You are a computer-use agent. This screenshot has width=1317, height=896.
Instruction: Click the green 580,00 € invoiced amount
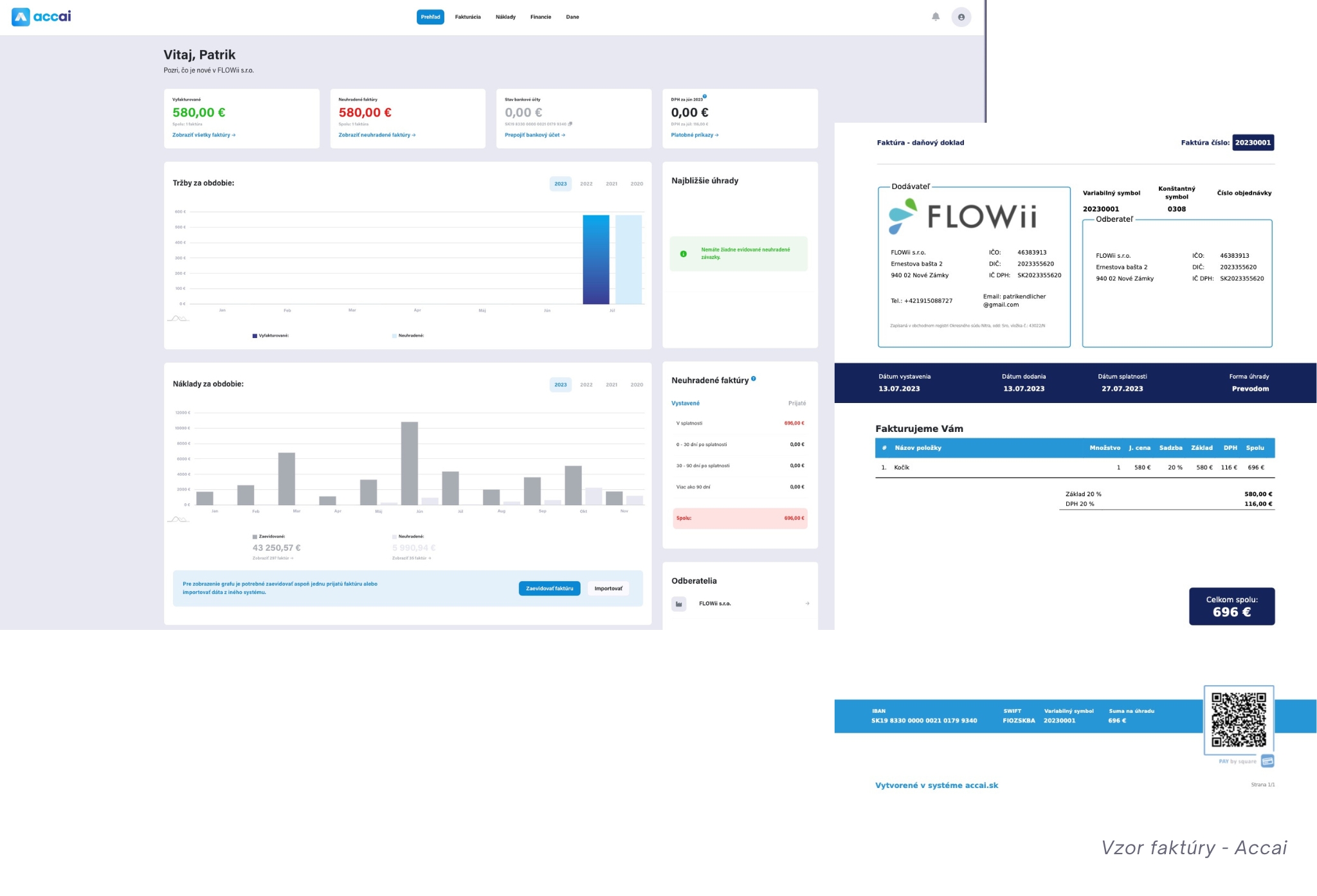199,112
